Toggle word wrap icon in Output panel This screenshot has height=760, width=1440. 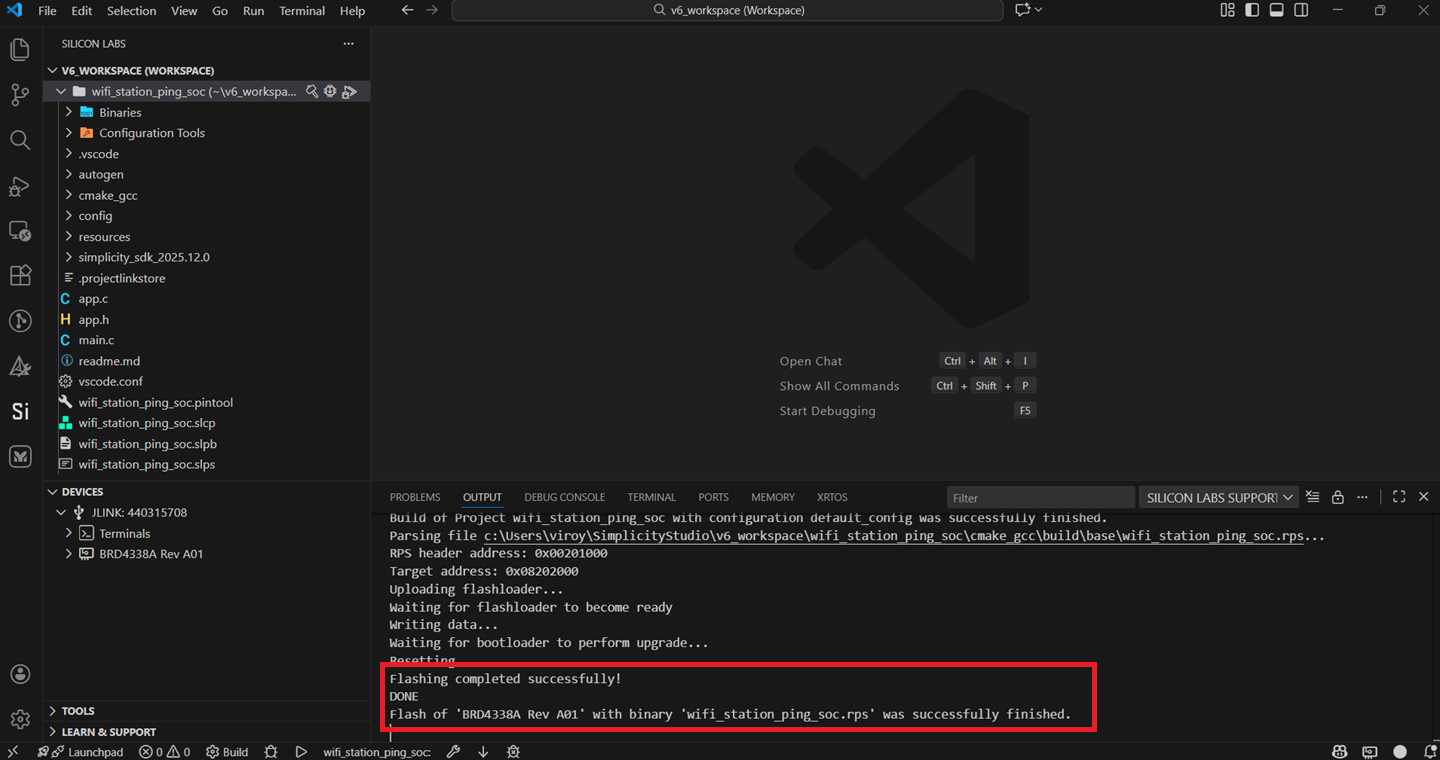1313,496
